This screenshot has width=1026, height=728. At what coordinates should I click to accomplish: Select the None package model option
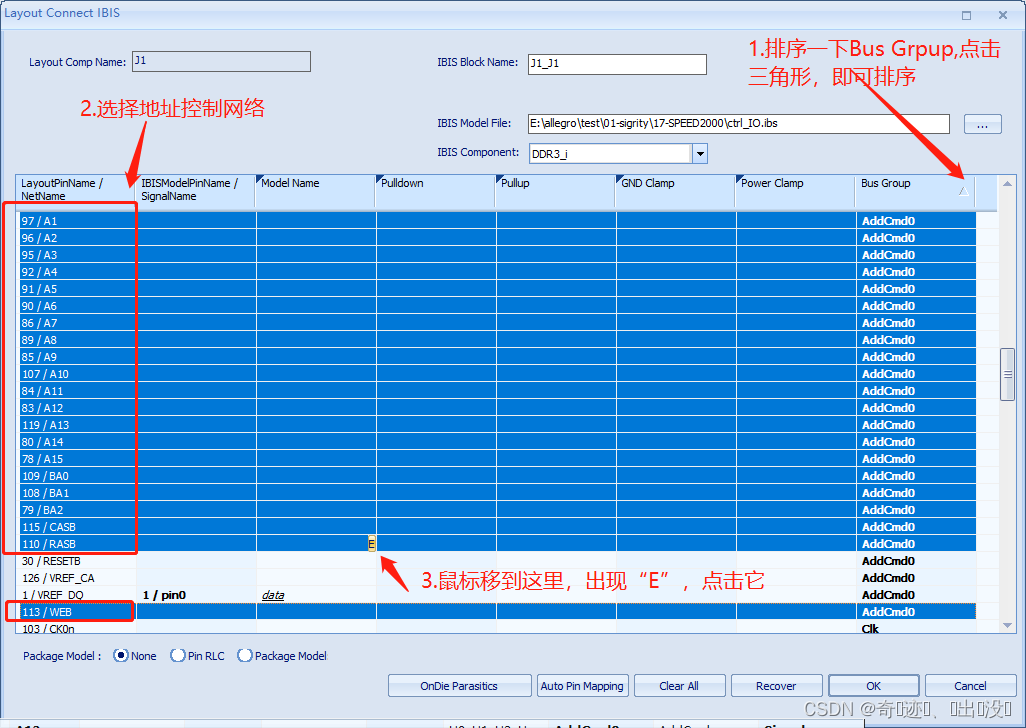click(120, 655)
